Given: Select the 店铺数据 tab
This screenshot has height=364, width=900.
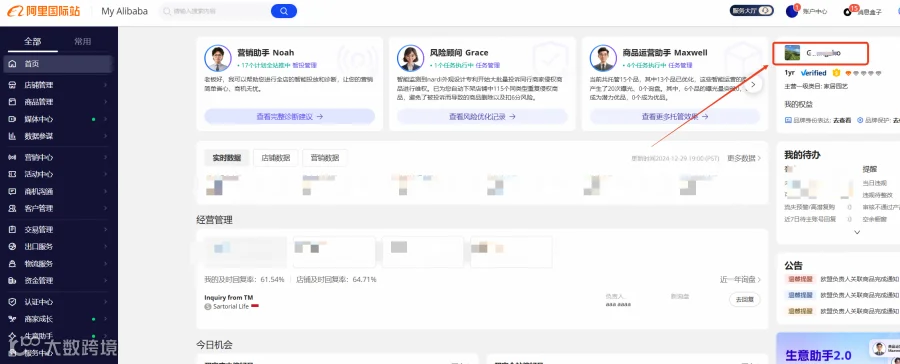Looking at the screenshot, I should [x=276, y=158].
